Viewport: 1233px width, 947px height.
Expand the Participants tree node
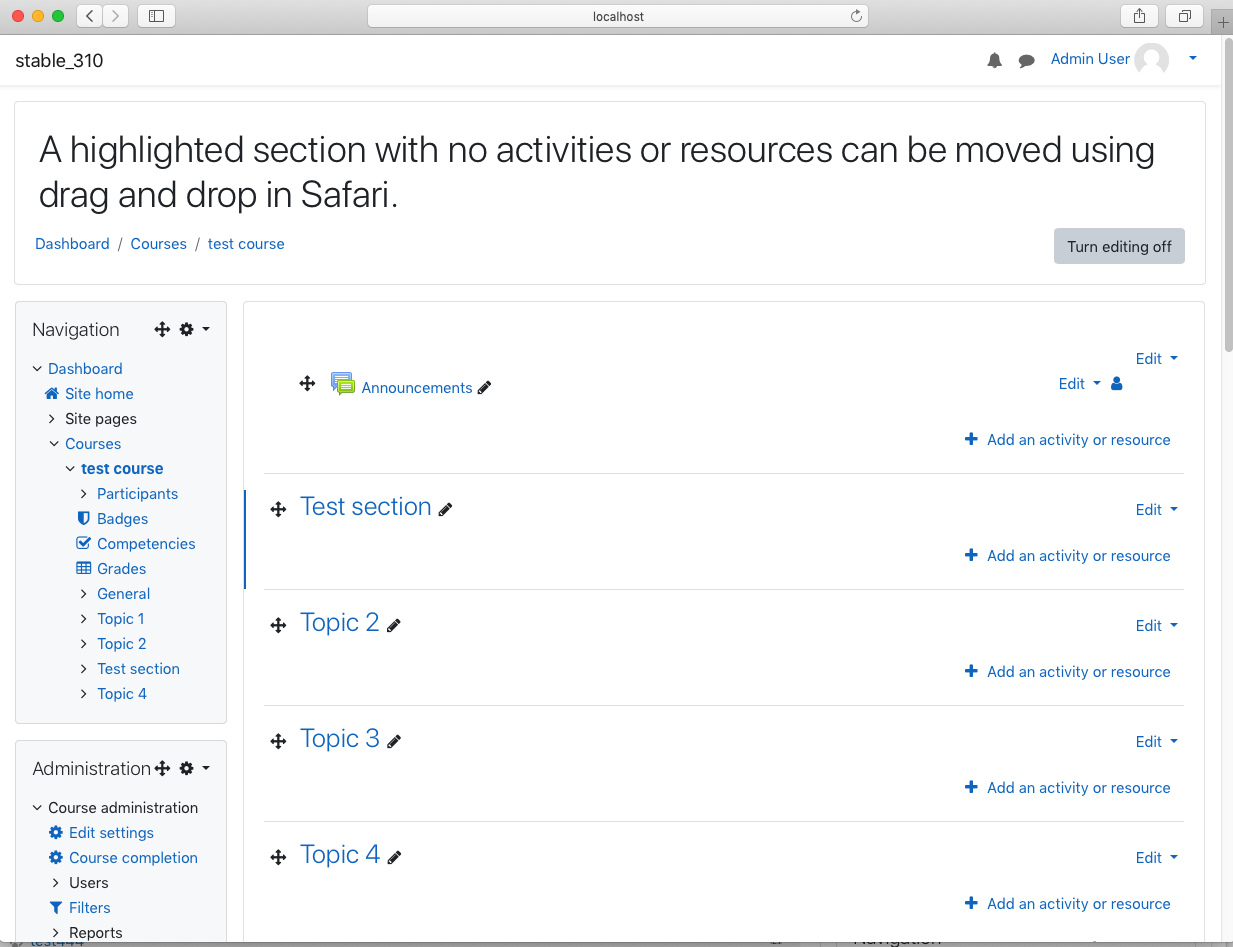click(x=84, y=494)
